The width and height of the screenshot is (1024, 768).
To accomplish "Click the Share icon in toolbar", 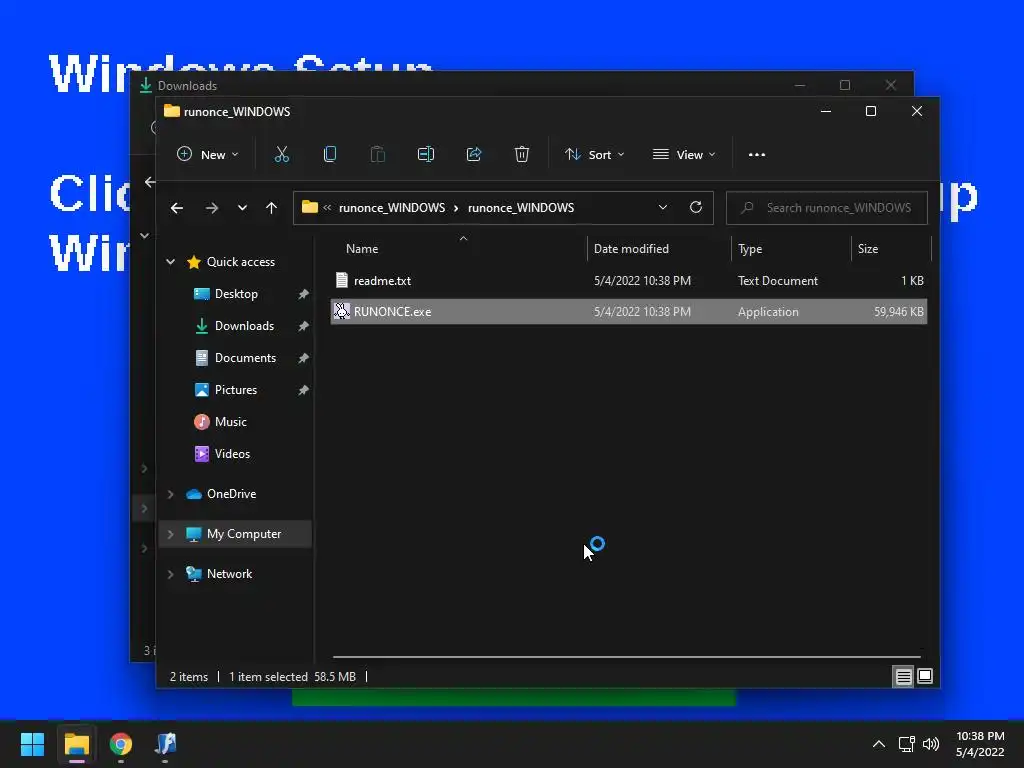I will (473, 155).
